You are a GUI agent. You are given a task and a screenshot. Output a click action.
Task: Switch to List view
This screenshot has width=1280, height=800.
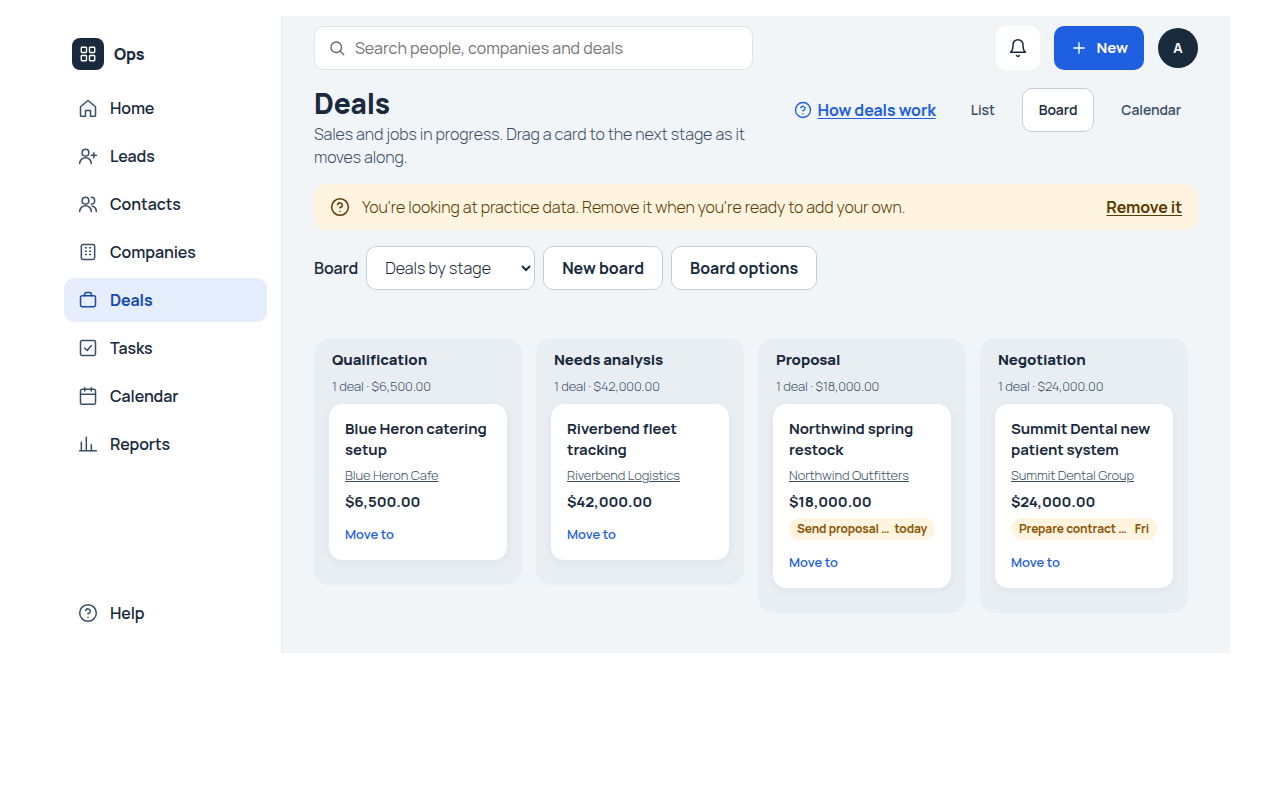982,110
